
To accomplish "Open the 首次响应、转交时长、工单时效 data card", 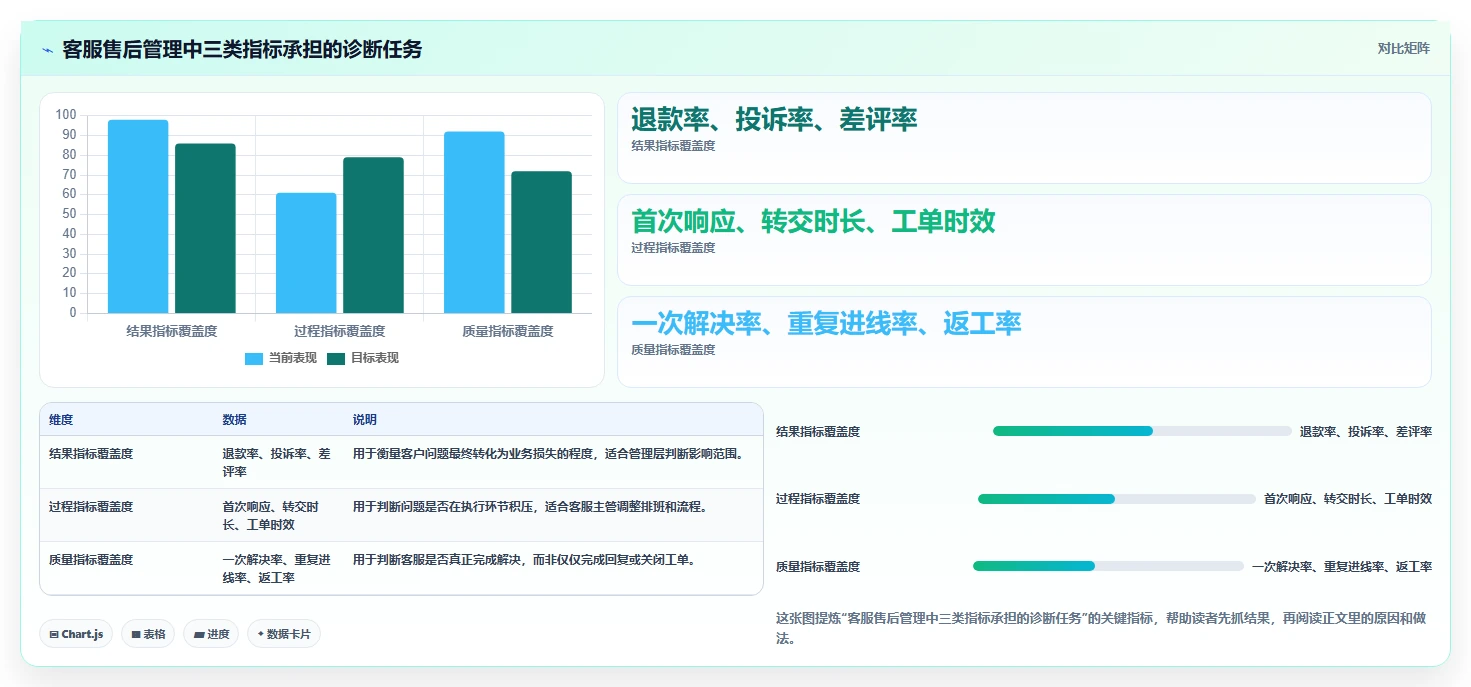I will (x=1024, y=240).
